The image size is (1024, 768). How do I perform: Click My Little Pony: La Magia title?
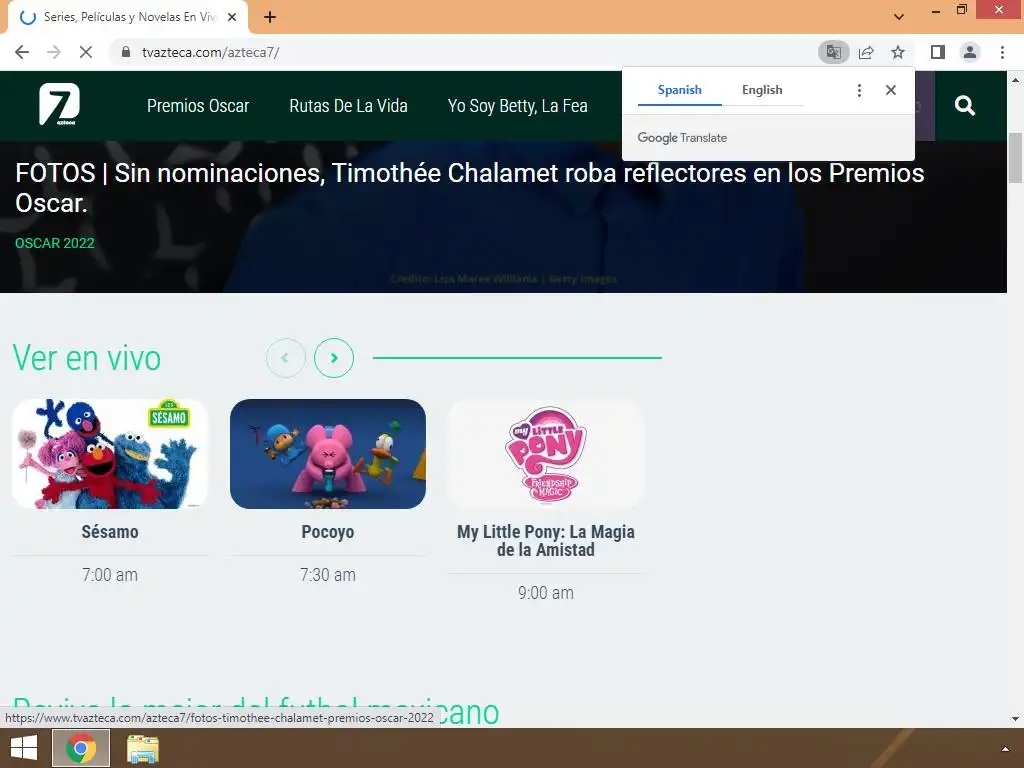[546, 541]
